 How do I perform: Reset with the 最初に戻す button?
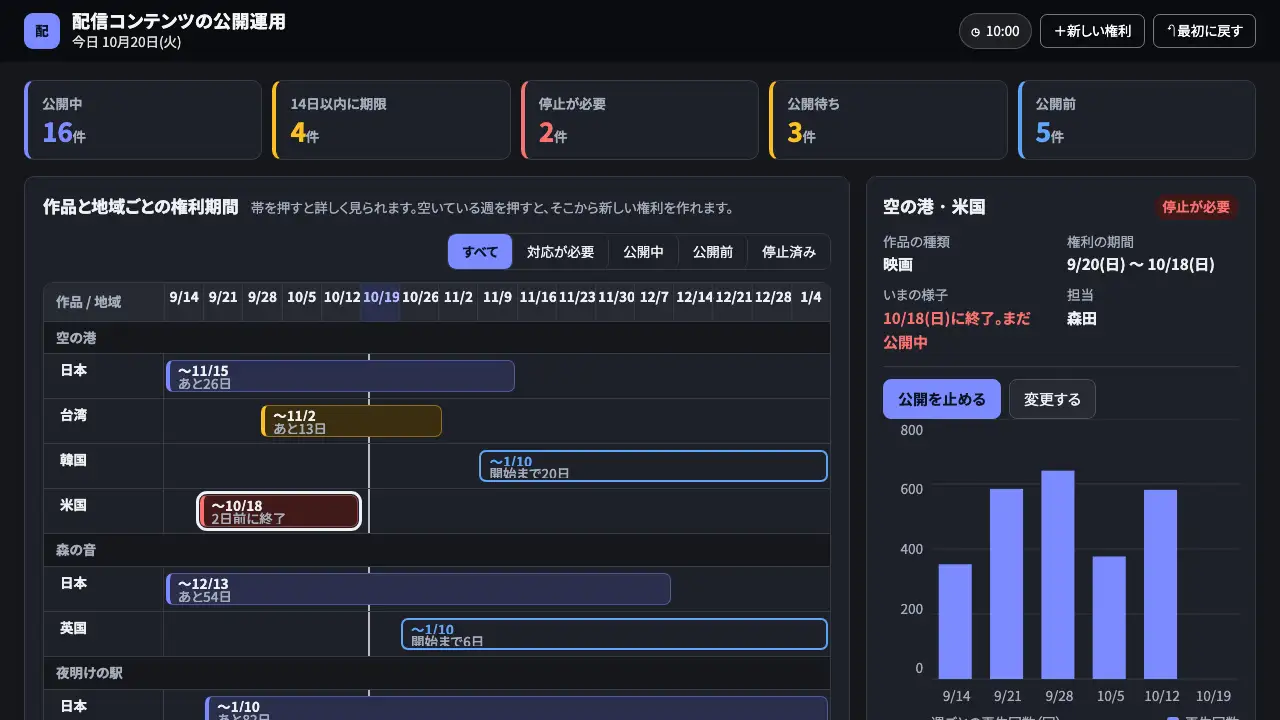click(1204, 31)
